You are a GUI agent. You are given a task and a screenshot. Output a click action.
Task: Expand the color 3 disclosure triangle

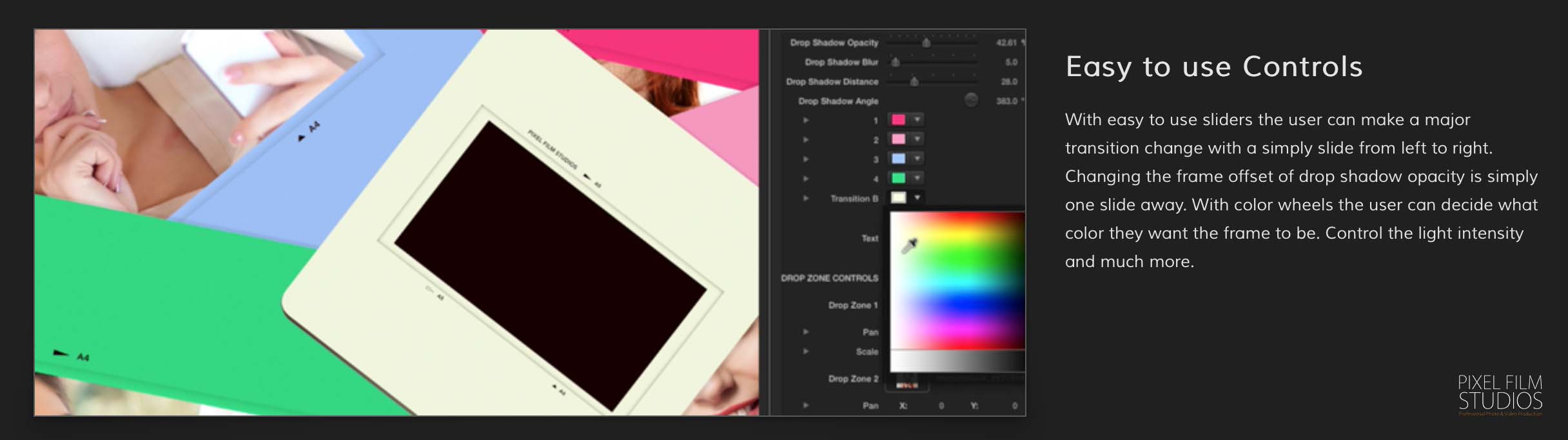[806, 159]
